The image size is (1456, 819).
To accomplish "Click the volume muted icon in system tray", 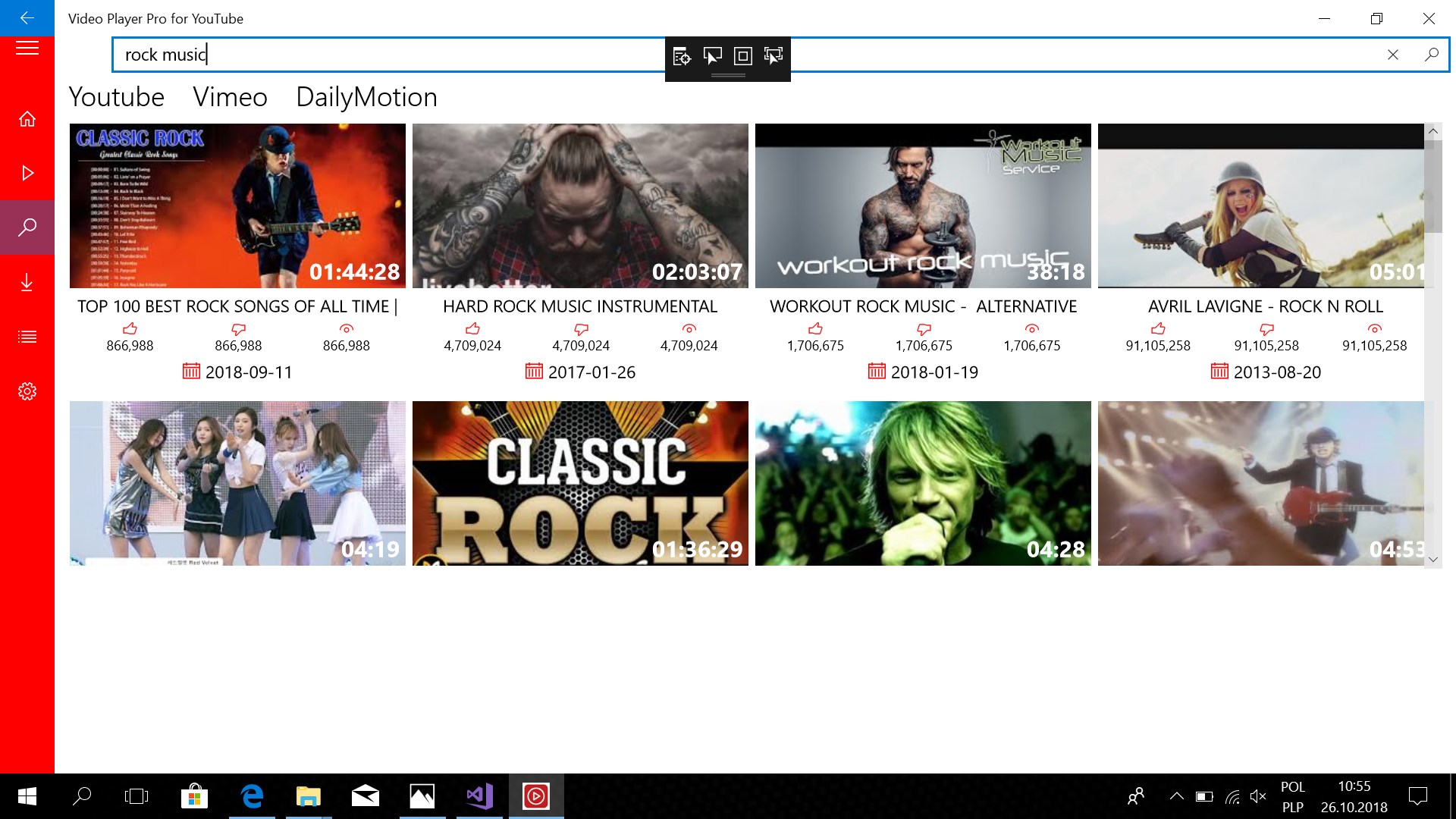I will [1258, 796].
